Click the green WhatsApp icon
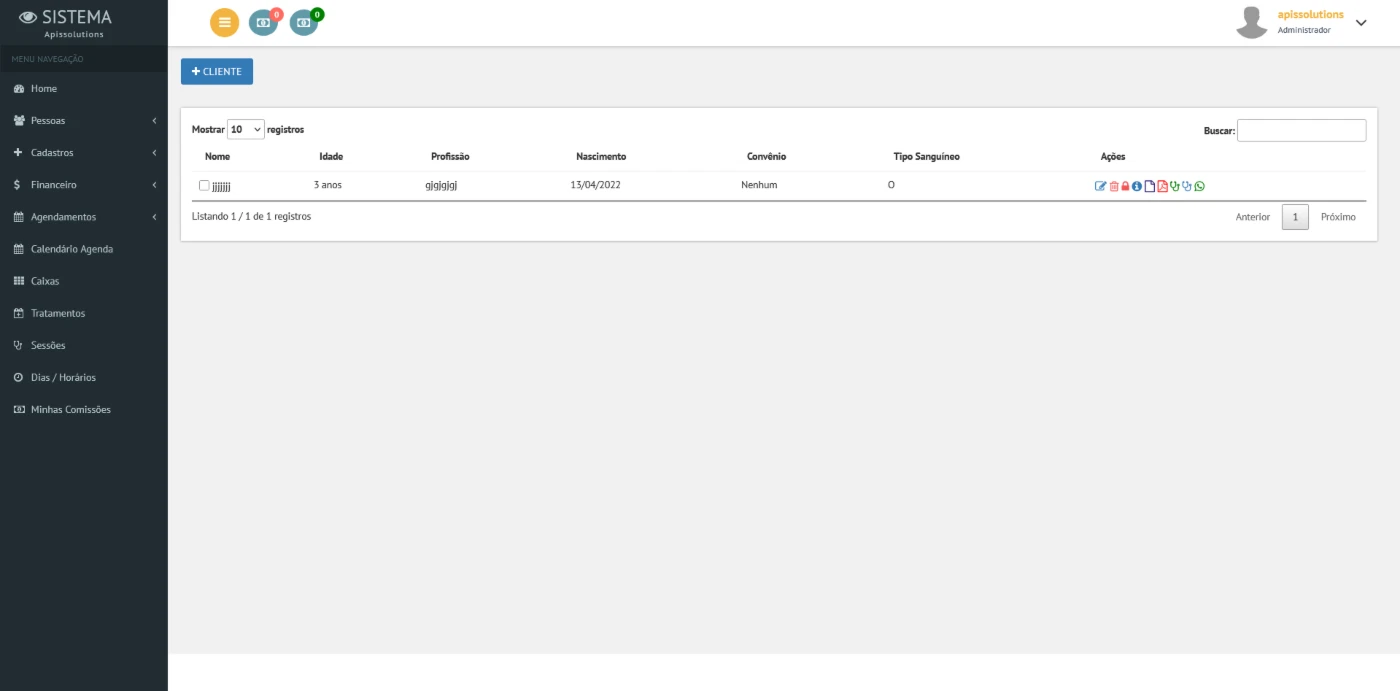Image resolution: width=1400 pixels, height=691 pixels. pyautogui.click(x=1200, y=186)
